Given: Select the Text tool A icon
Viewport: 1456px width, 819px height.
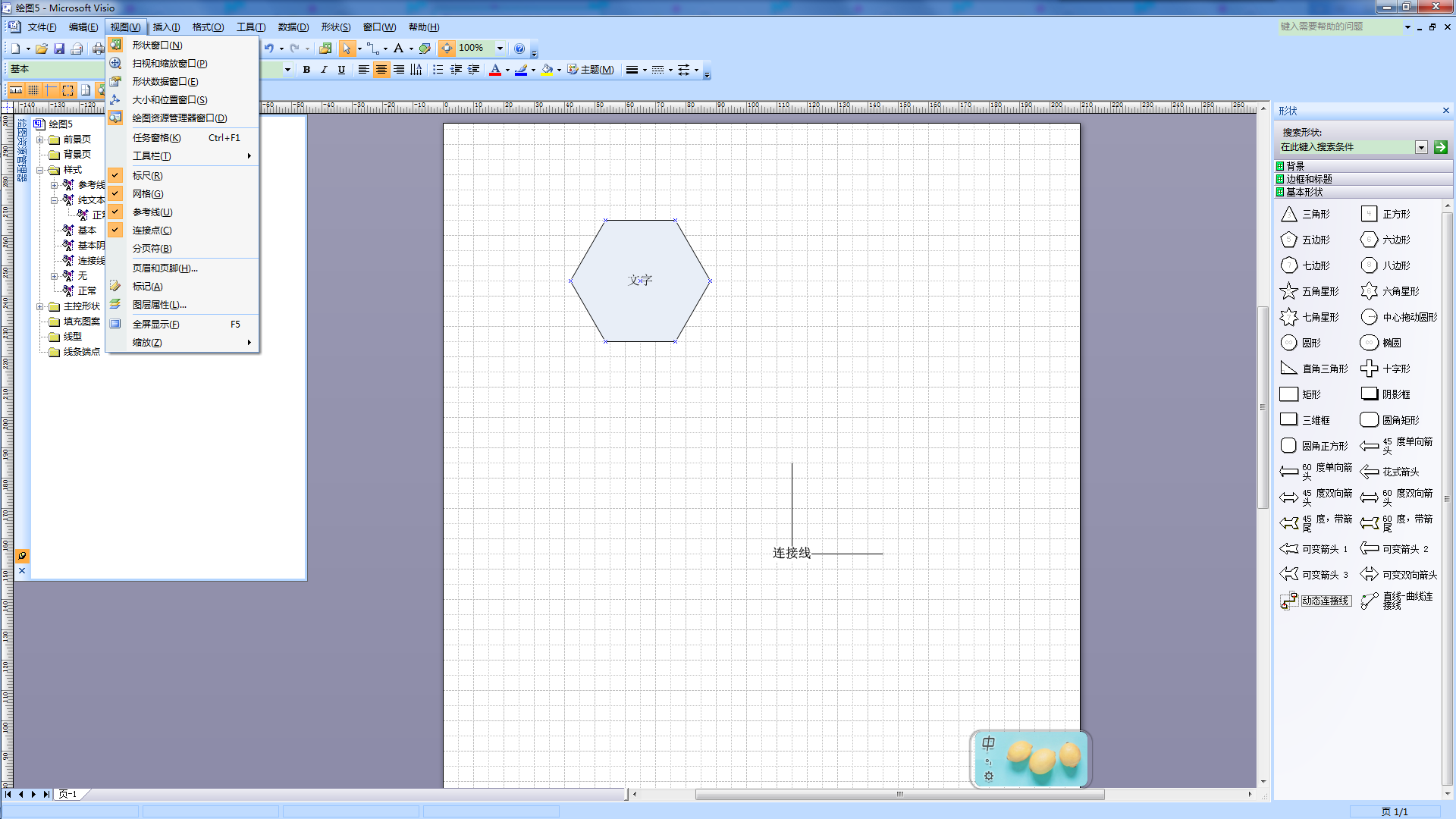Looking at the screenshot, I should [398, 49].
